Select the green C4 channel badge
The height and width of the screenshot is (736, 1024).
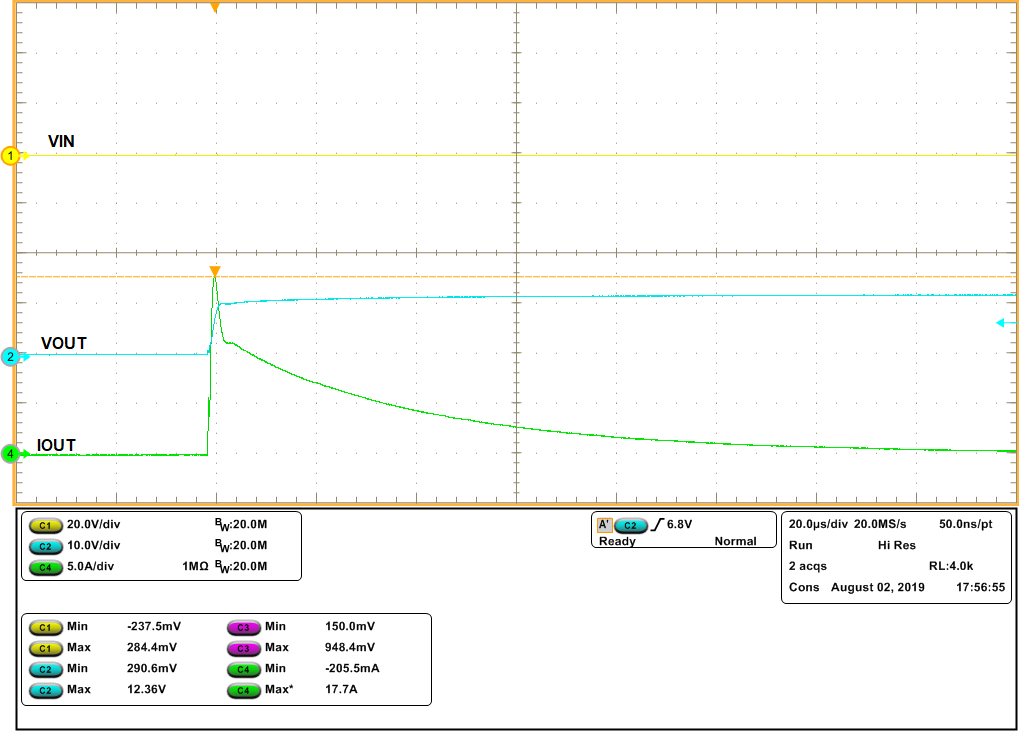click(x=45, y=567)
